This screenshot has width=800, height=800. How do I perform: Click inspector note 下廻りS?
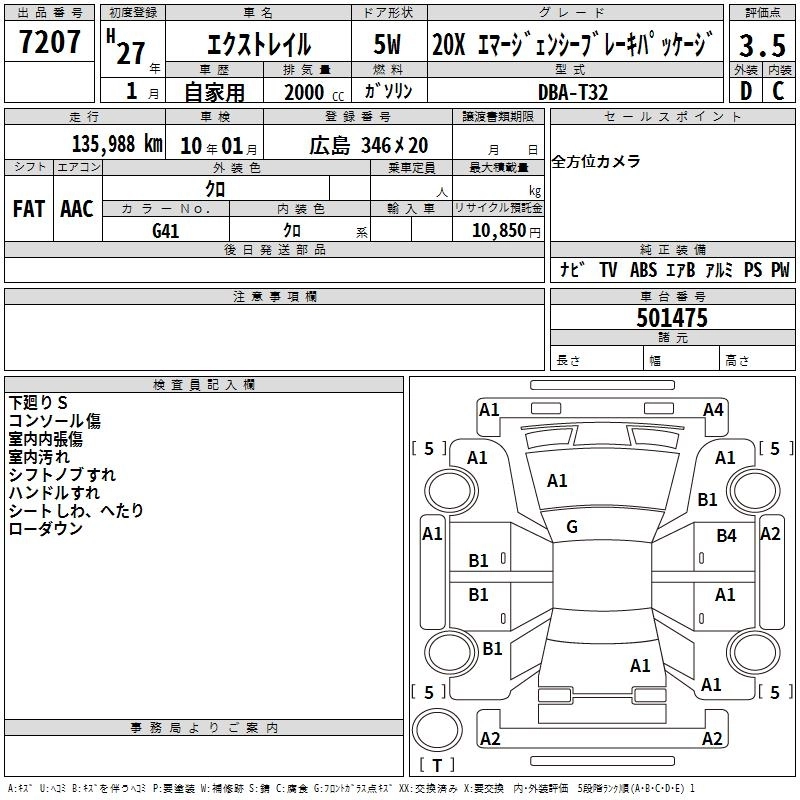click(38, 403)
